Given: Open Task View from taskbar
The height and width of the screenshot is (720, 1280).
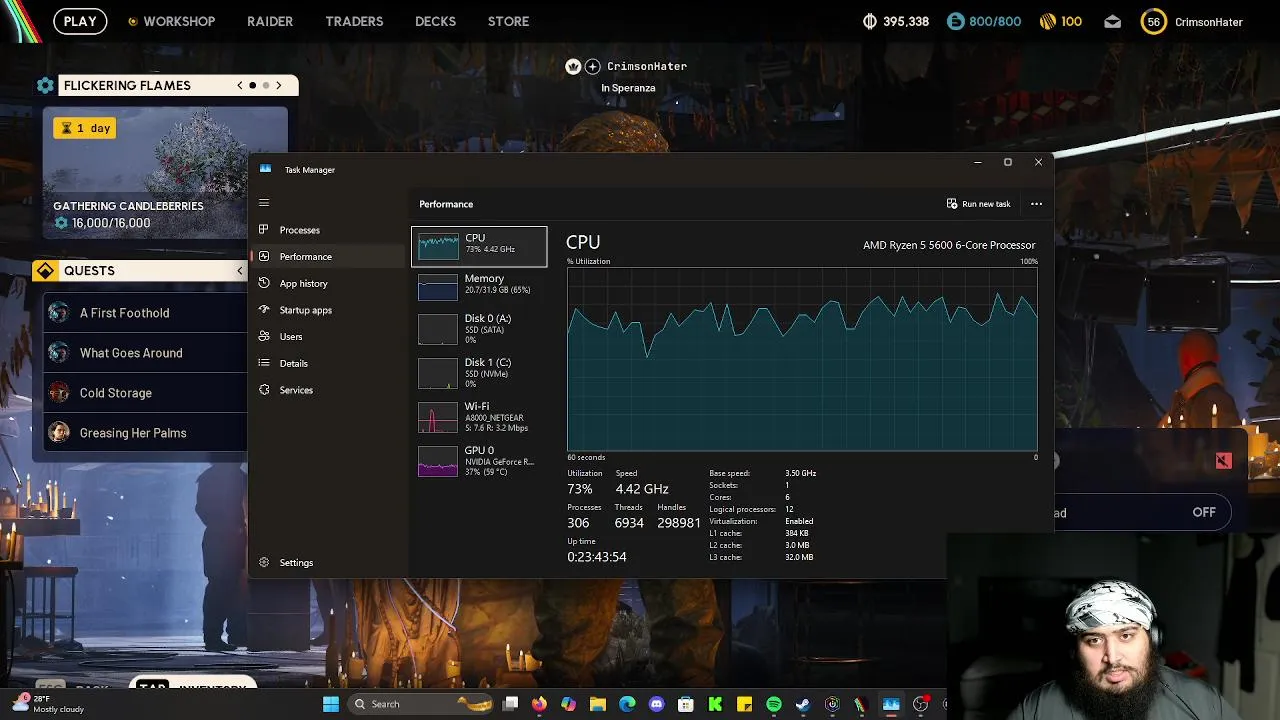Looking at the screenshot, I should [x=511, y=704].
